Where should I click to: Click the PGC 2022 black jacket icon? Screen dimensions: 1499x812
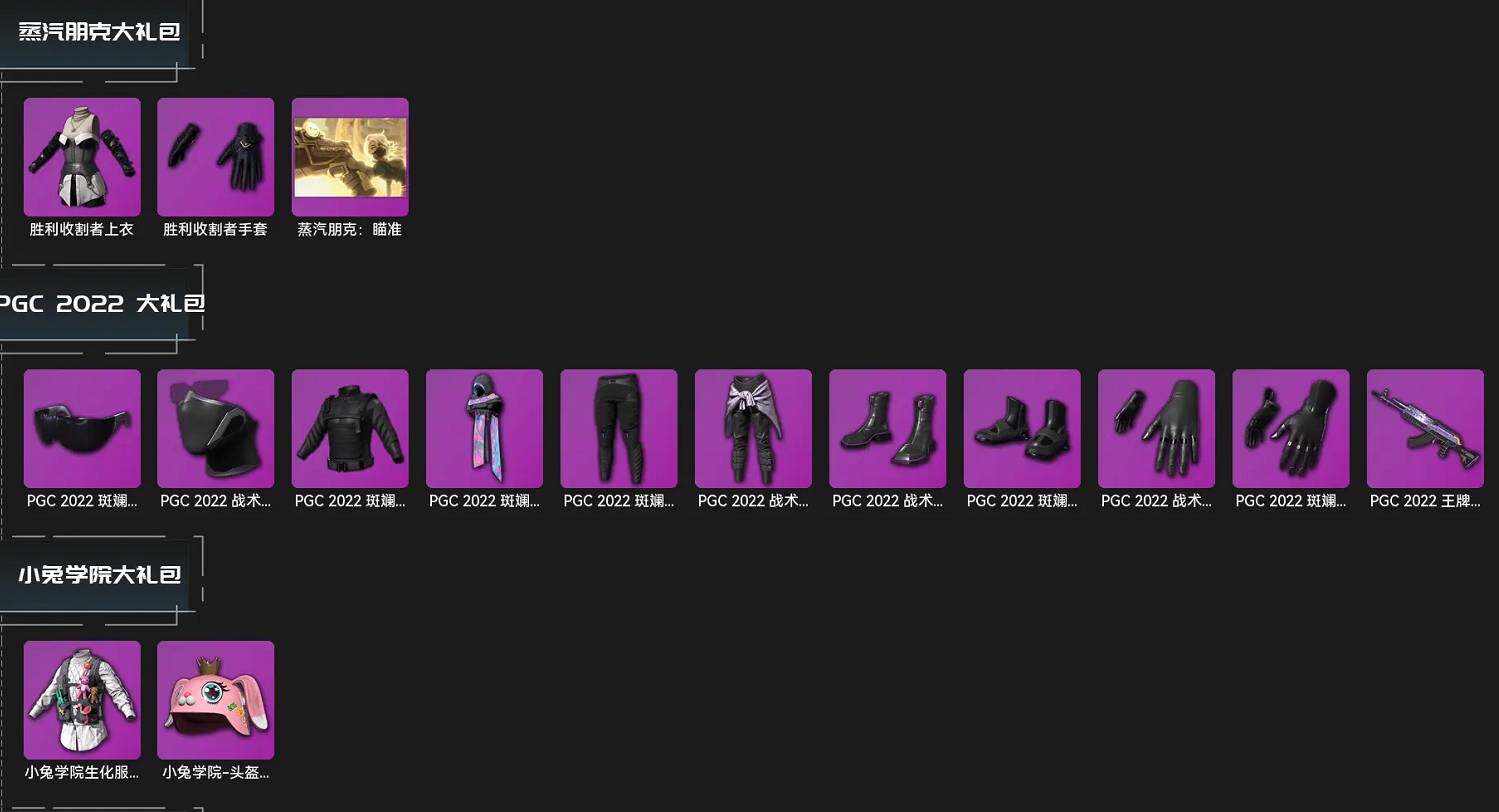(x=350, y=429)
